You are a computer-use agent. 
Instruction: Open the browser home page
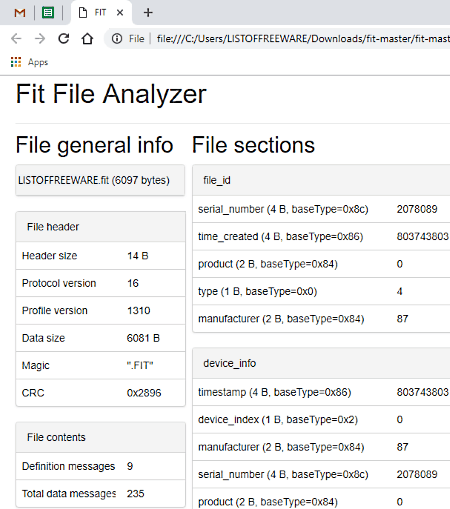pyautogui.click(x=87, y=39)
